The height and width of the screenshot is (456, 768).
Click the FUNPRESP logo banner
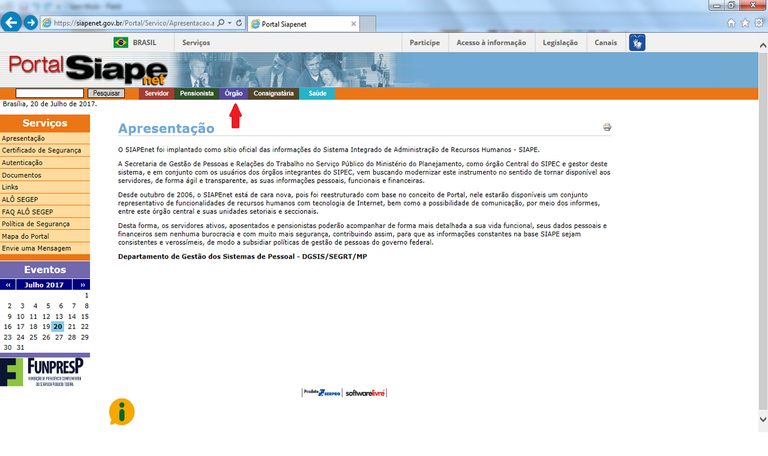click(x=43, y=372)
